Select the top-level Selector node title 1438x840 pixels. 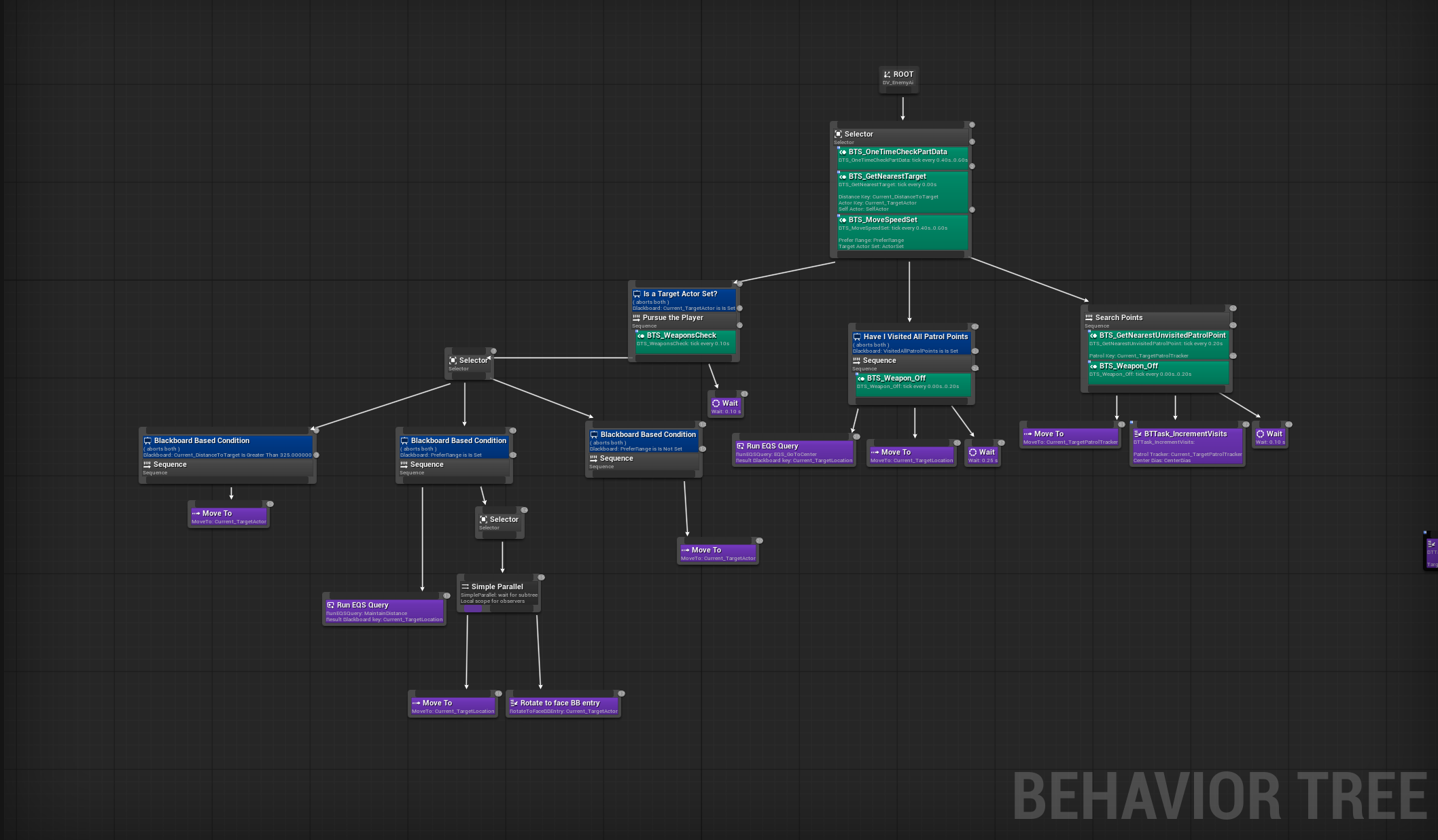point(858,134)
